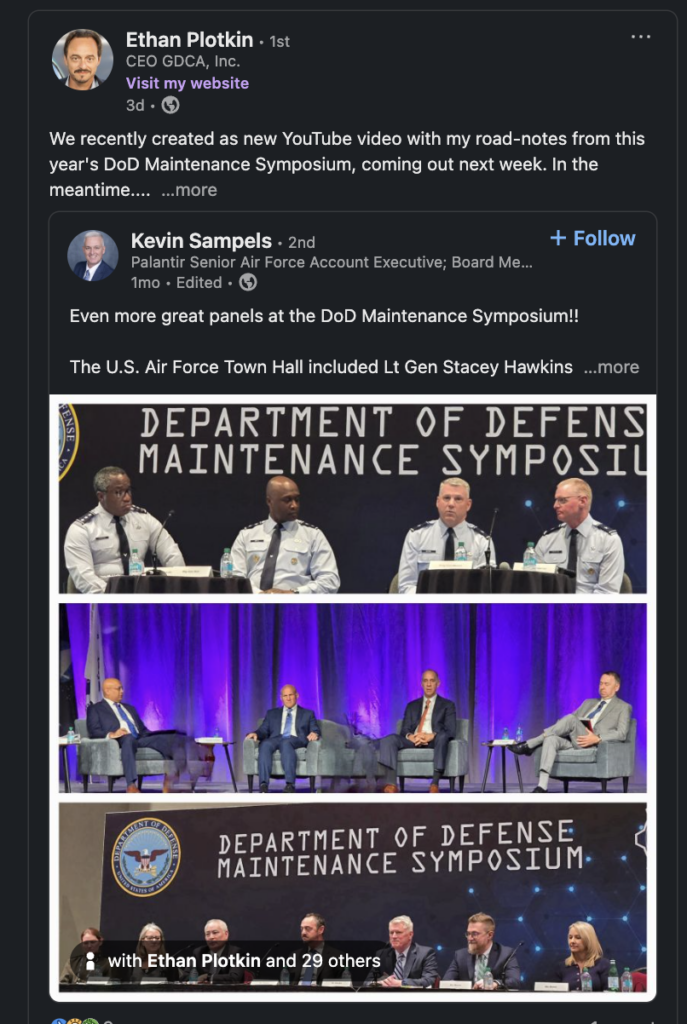687x1024 pixels.
Task: Open the bottom symposium panel photo
Action: click(353, 897)
